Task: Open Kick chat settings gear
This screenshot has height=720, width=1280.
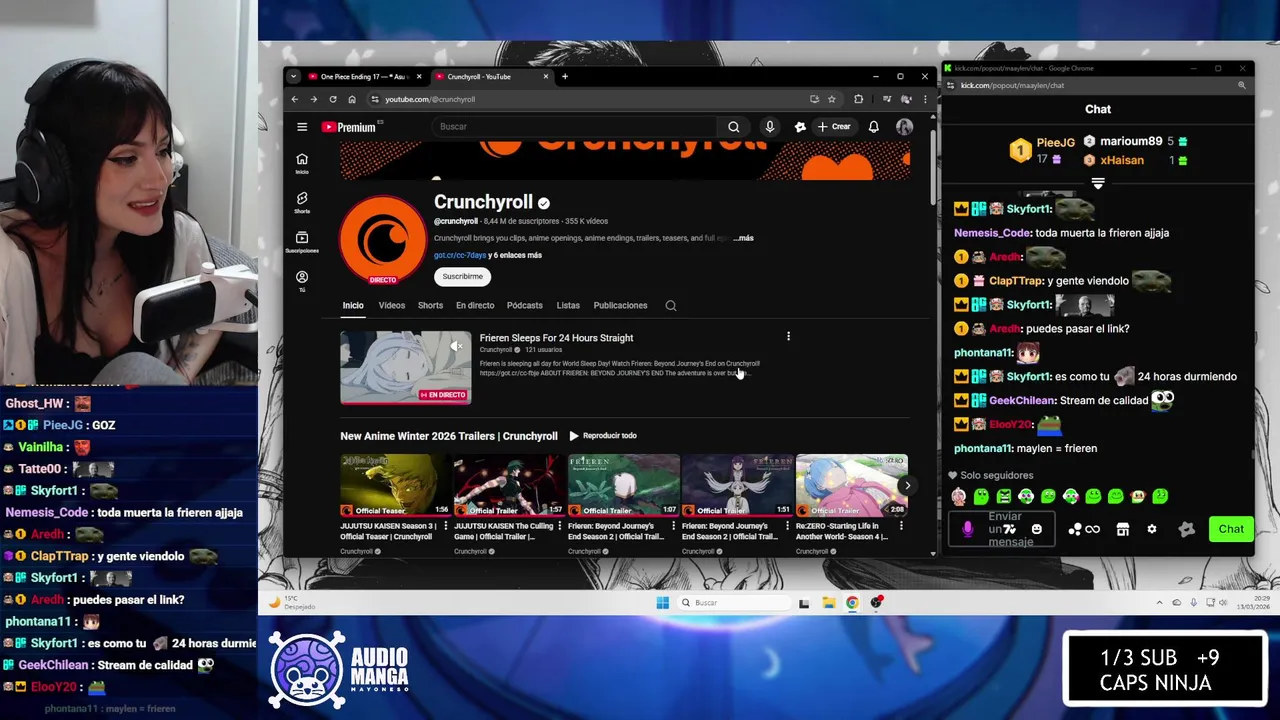Action: (1152, 529)
